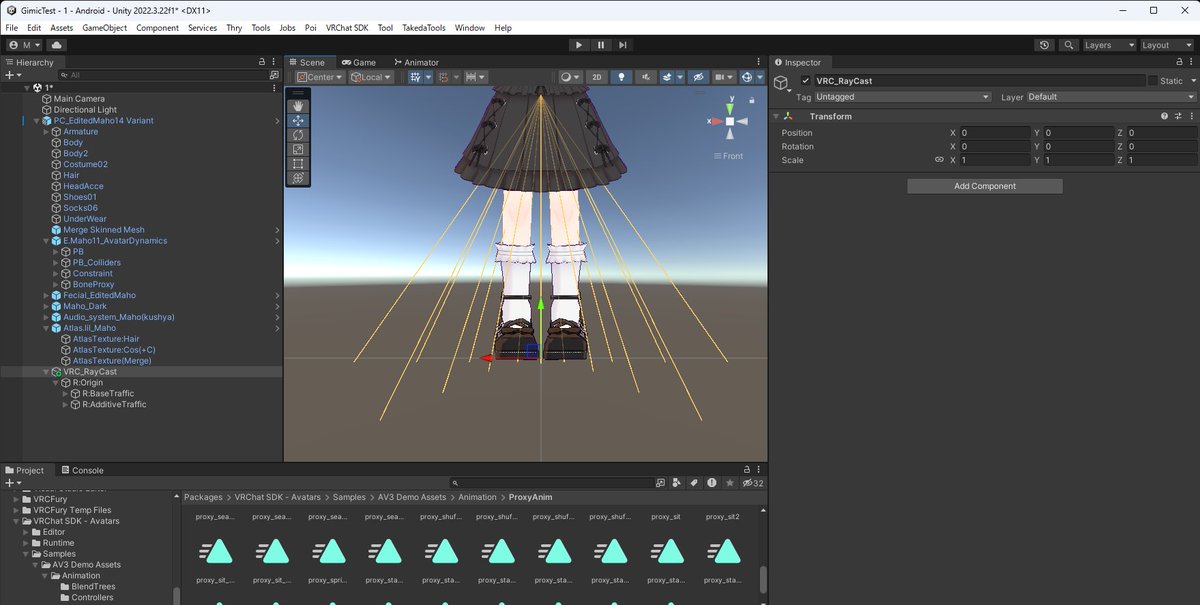Open the Center pivot mode dropdown
The width and height of the screenshot is (1200, 605).
tap(320, 77)
